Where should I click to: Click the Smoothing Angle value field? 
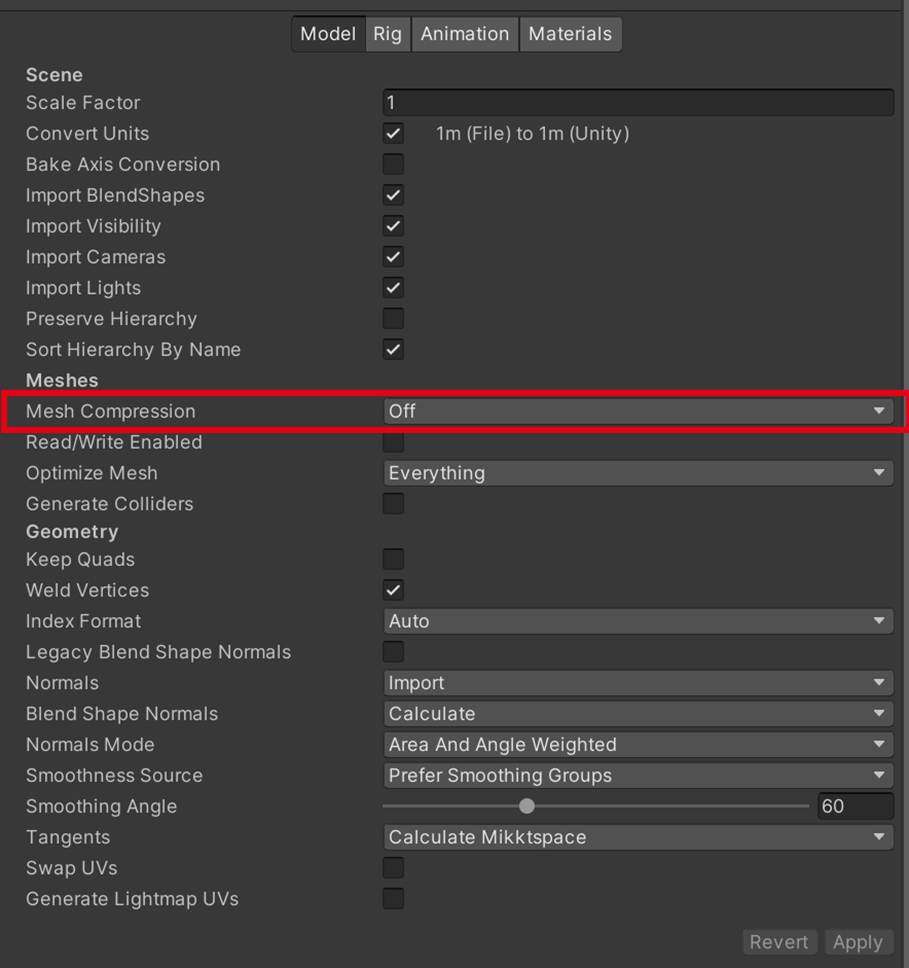(855, 806)
